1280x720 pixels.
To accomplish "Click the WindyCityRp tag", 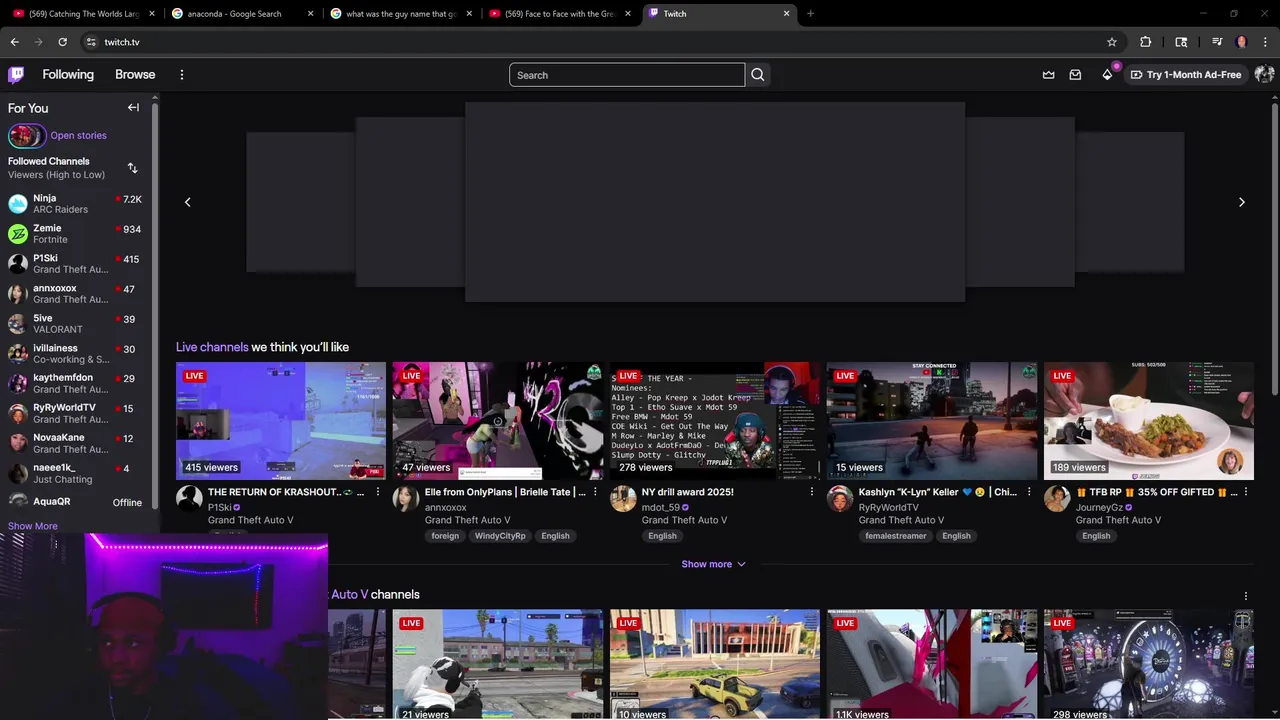I will pyautogui.click(x=500, y=536).
